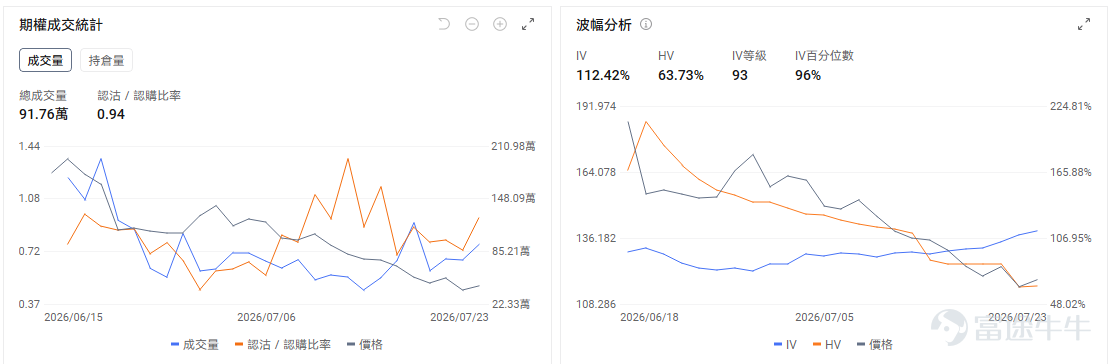Toggle the 價格 legend in 波幅分析
The height and width of the screenshot is (364, 1111).
874,345
